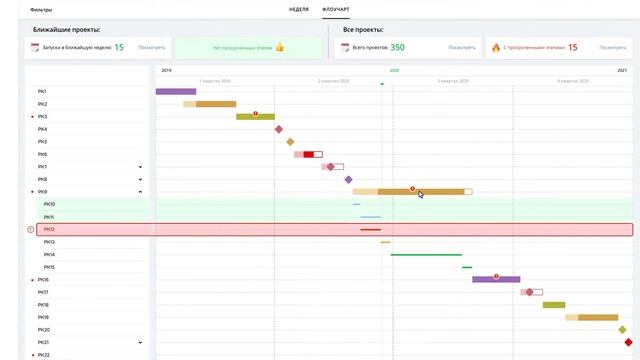Select the PK2 row label
The image size is (640, 360).
tap(42, 104)
